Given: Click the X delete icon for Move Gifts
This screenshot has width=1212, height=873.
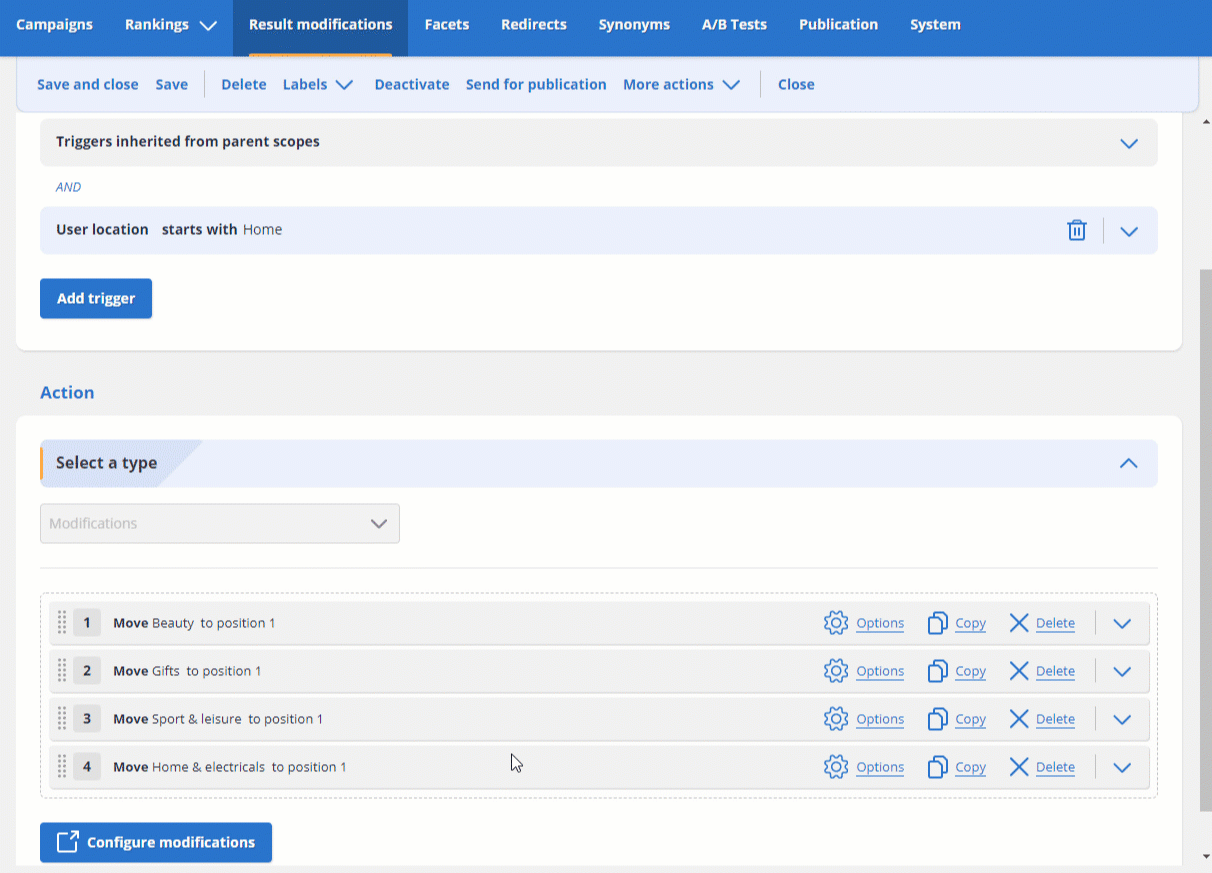Looking at the screenshot, I should [1019, 671].
